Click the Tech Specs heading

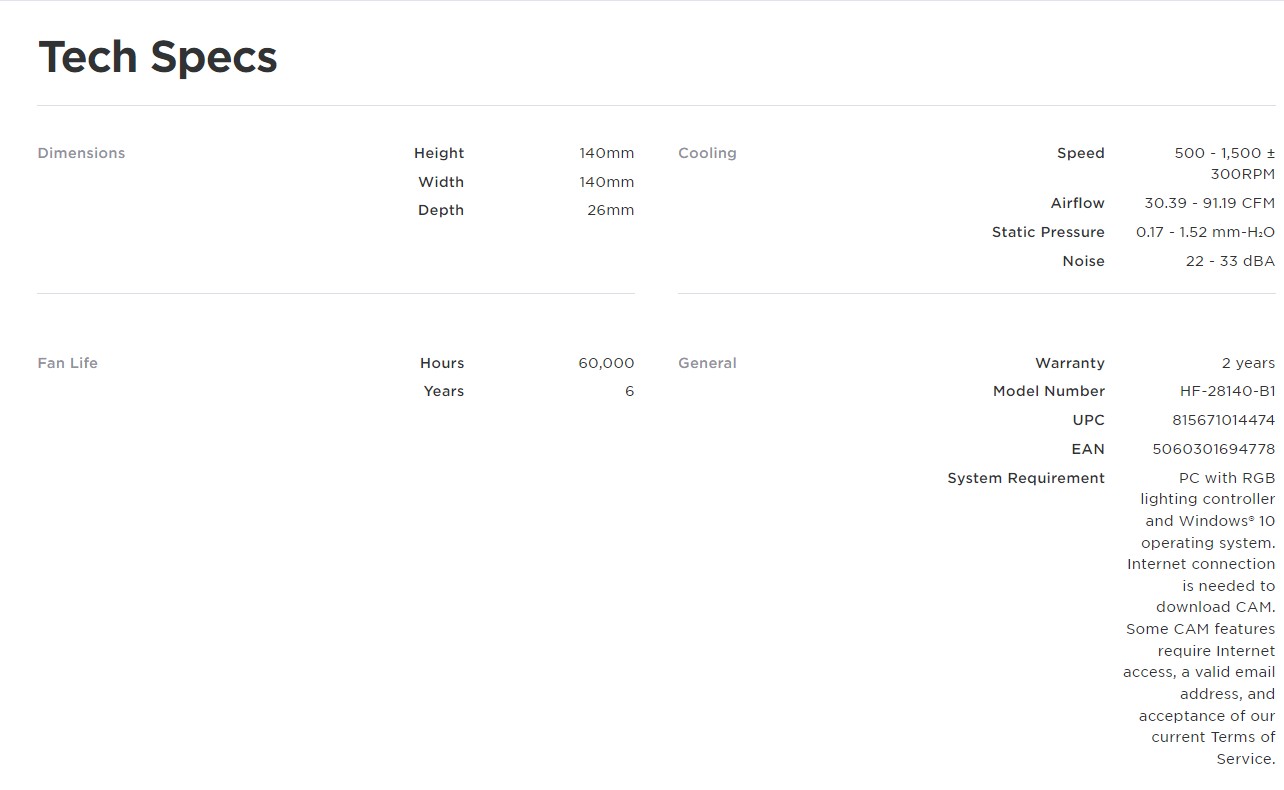click(x=157, y=57)
